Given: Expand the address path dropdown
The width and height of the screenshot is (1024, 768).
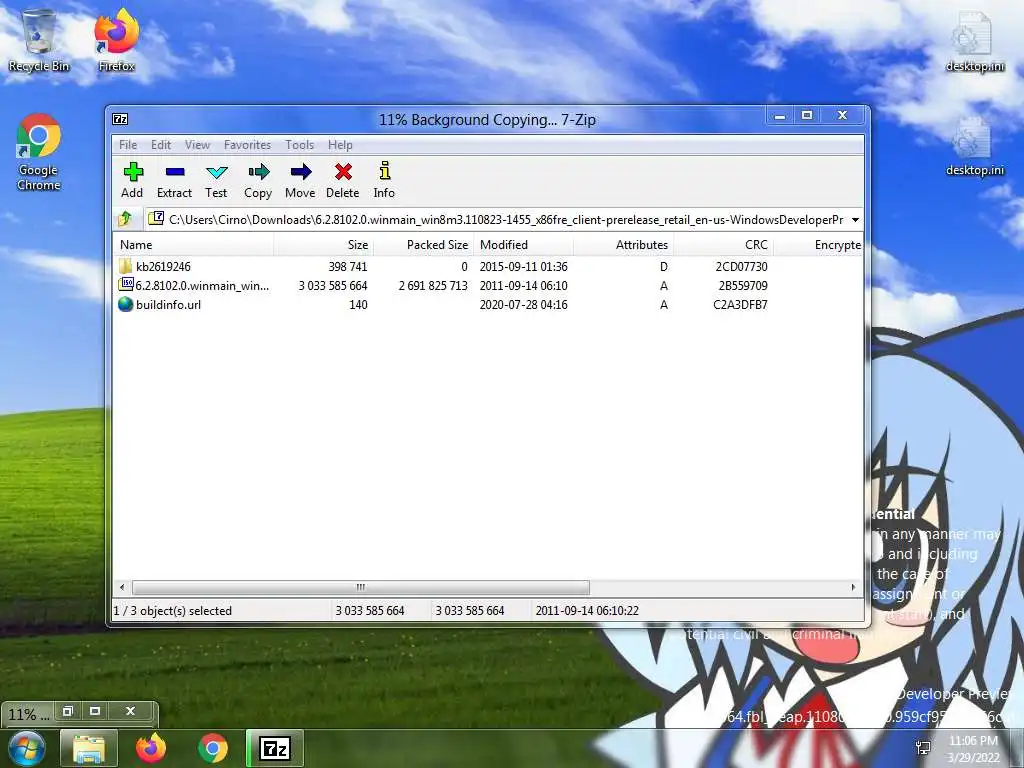Looking at the screenshot, I should coord(856,219).
